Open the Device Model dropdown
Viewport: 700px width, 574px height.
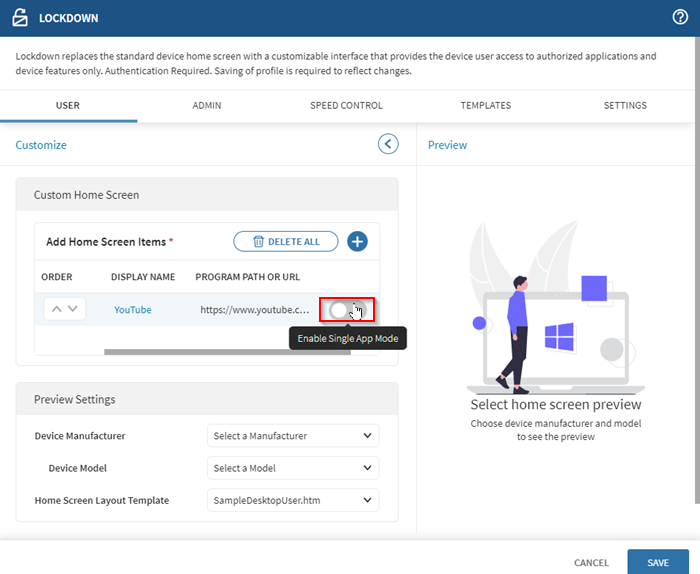293,468
